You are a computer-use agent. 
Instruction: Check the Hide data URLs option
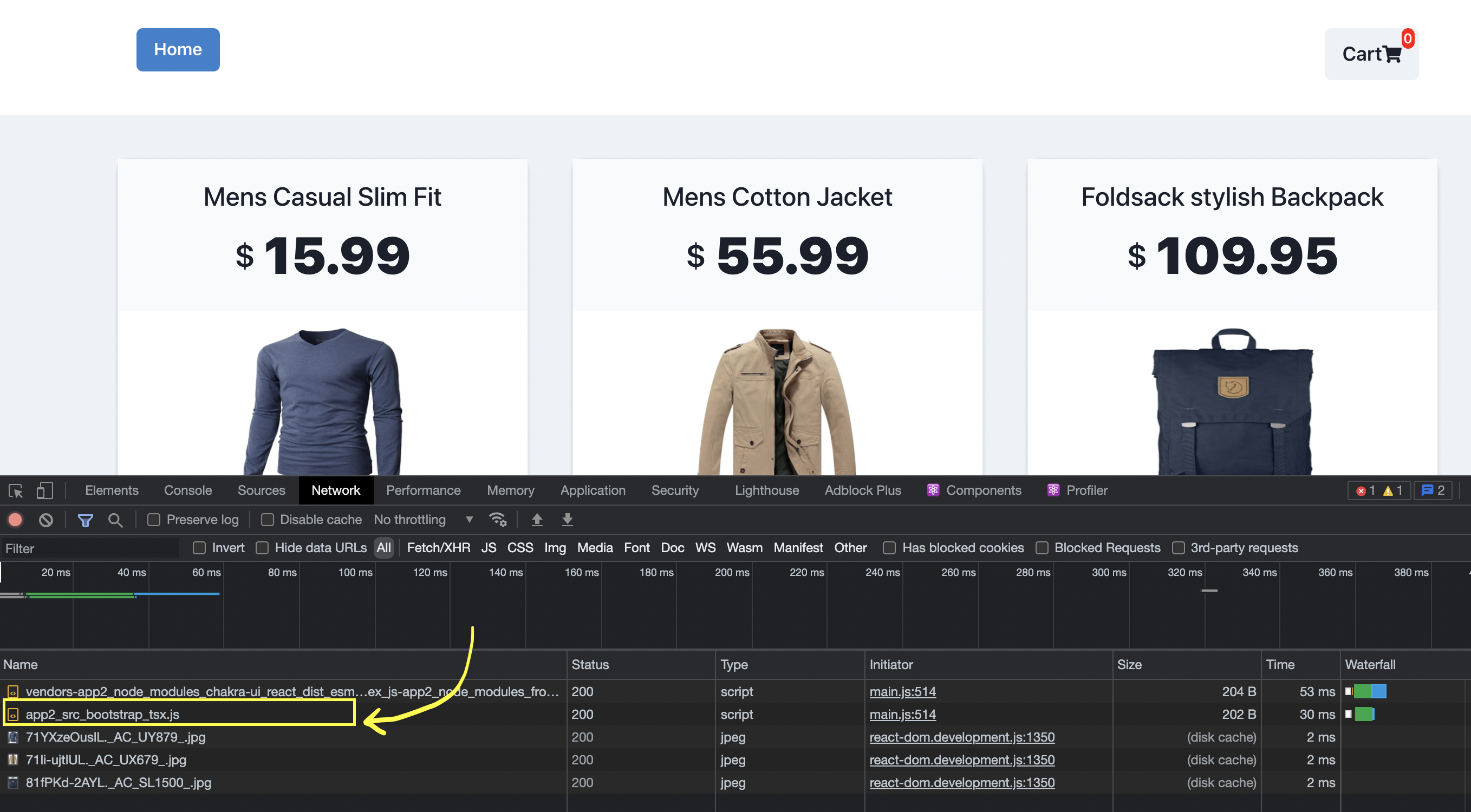262,548
